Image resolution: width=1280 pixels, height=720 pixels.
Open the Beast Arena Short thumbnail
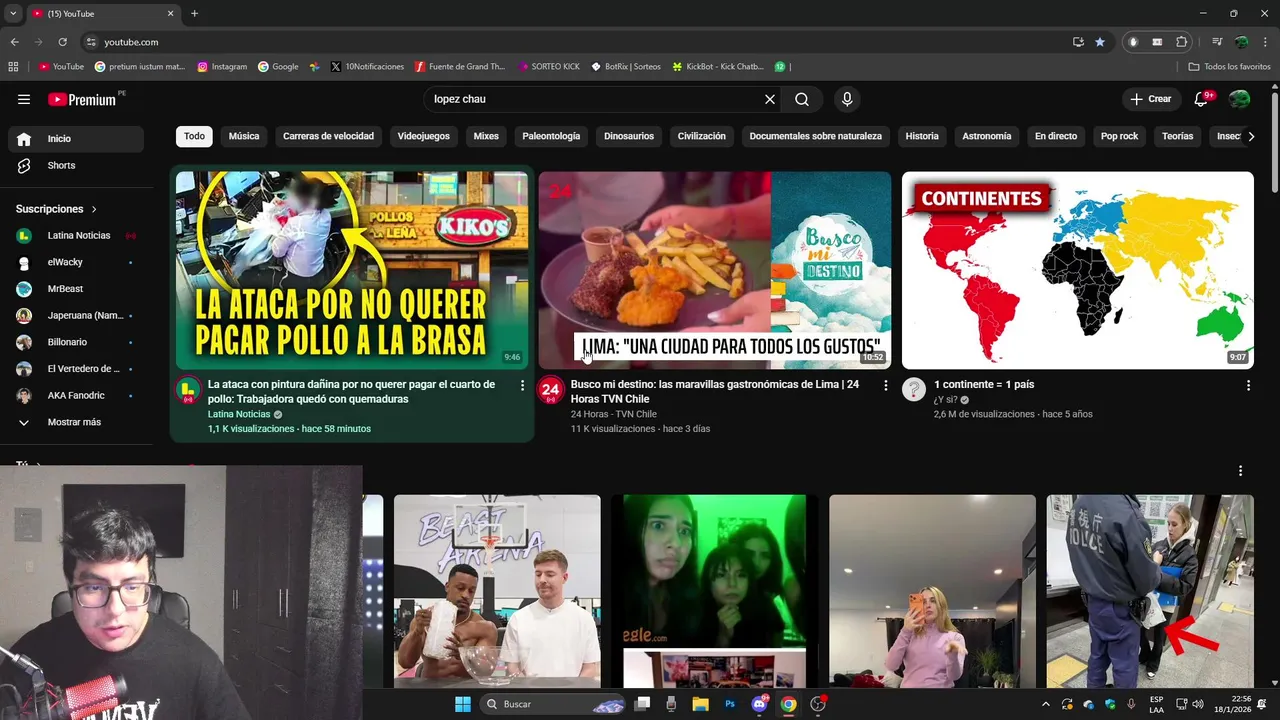pyautogui.click(x=497, y=591)
